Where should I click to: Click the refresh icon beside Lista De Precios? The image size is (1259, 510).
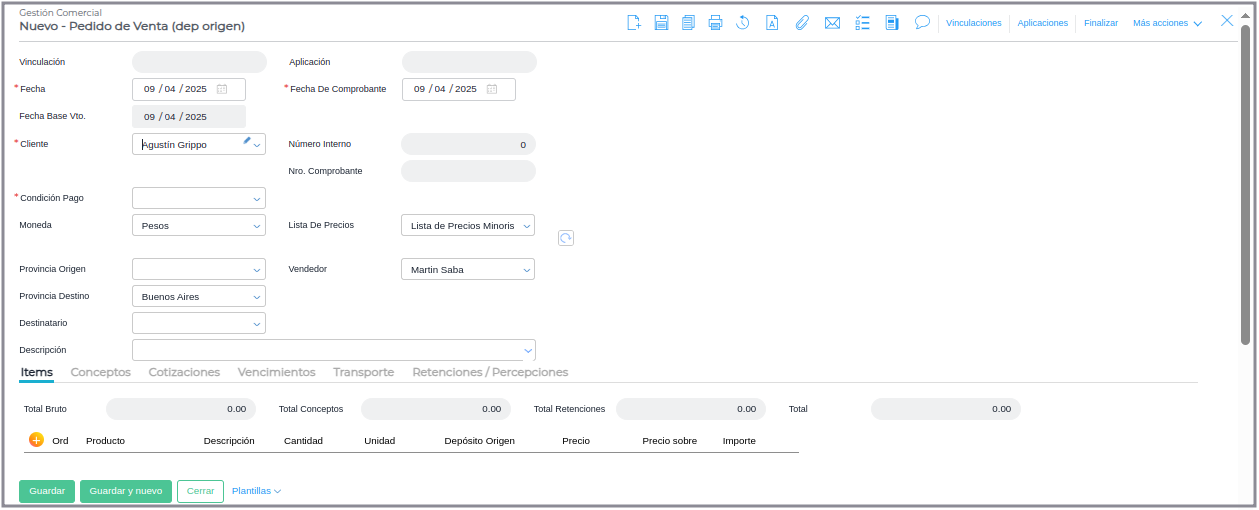pos(566,238)
